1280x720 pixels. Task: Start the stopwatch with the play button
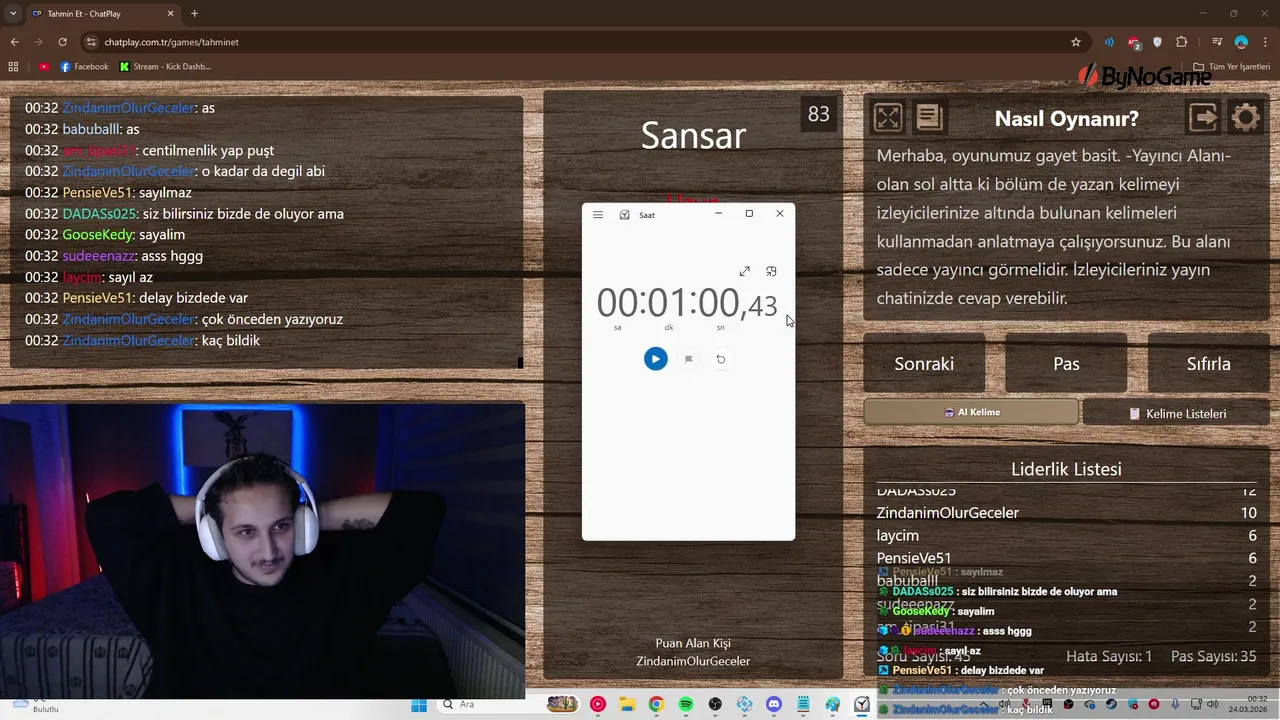tap(655, 359)
